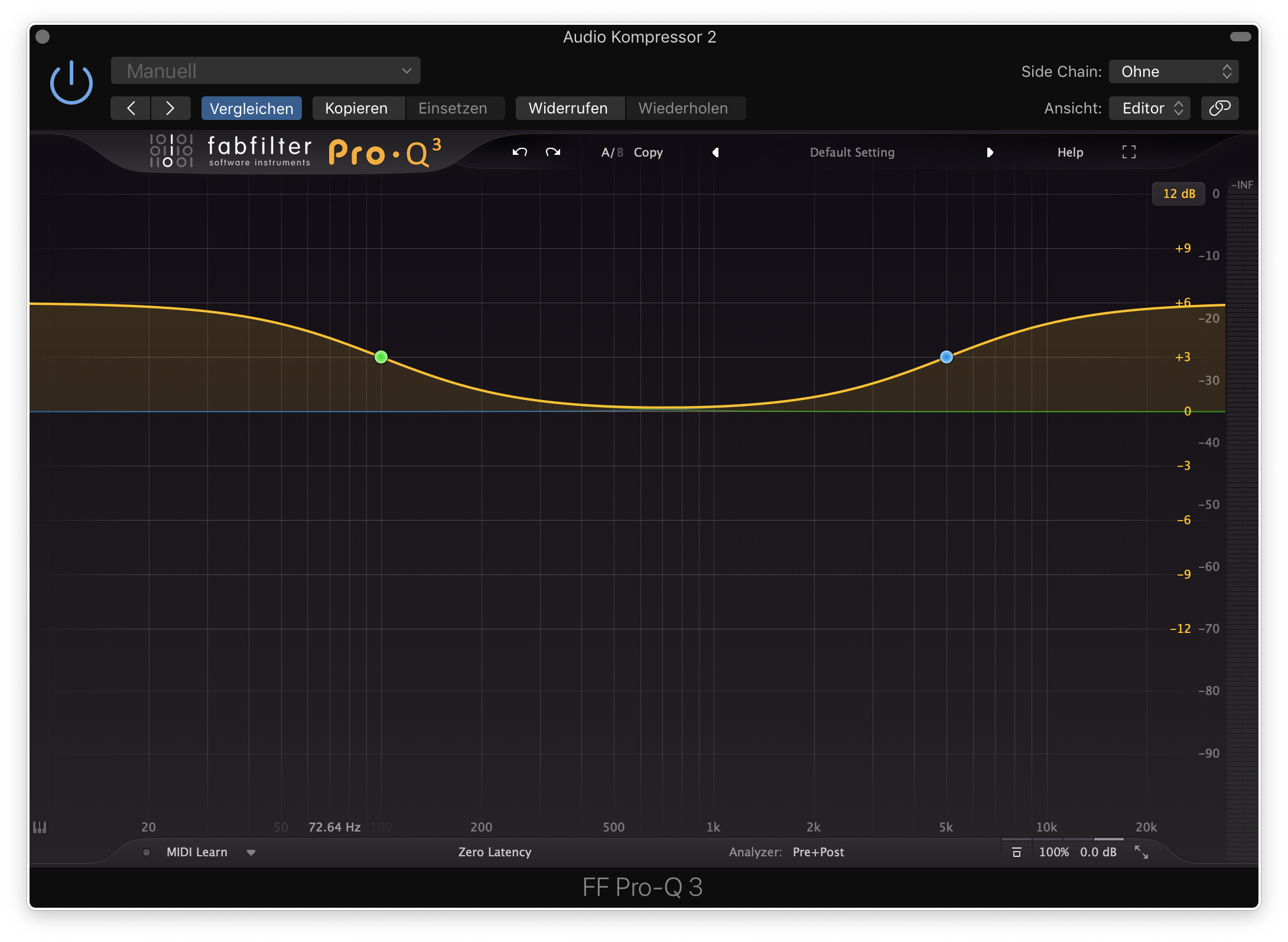Click the resize arrows icon at bottom right

pyautogui.click(x=1141, y=852)
